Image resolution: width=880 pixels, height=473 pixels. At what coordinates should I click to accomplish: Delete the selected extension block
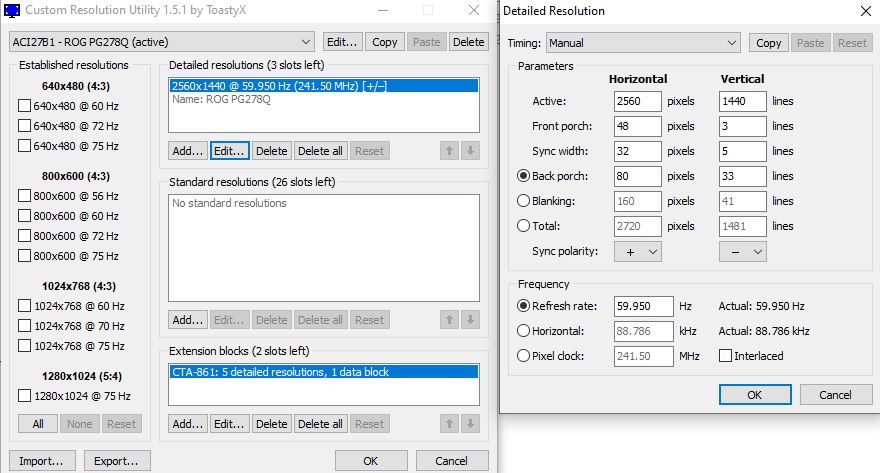click(x=272, y=424)
